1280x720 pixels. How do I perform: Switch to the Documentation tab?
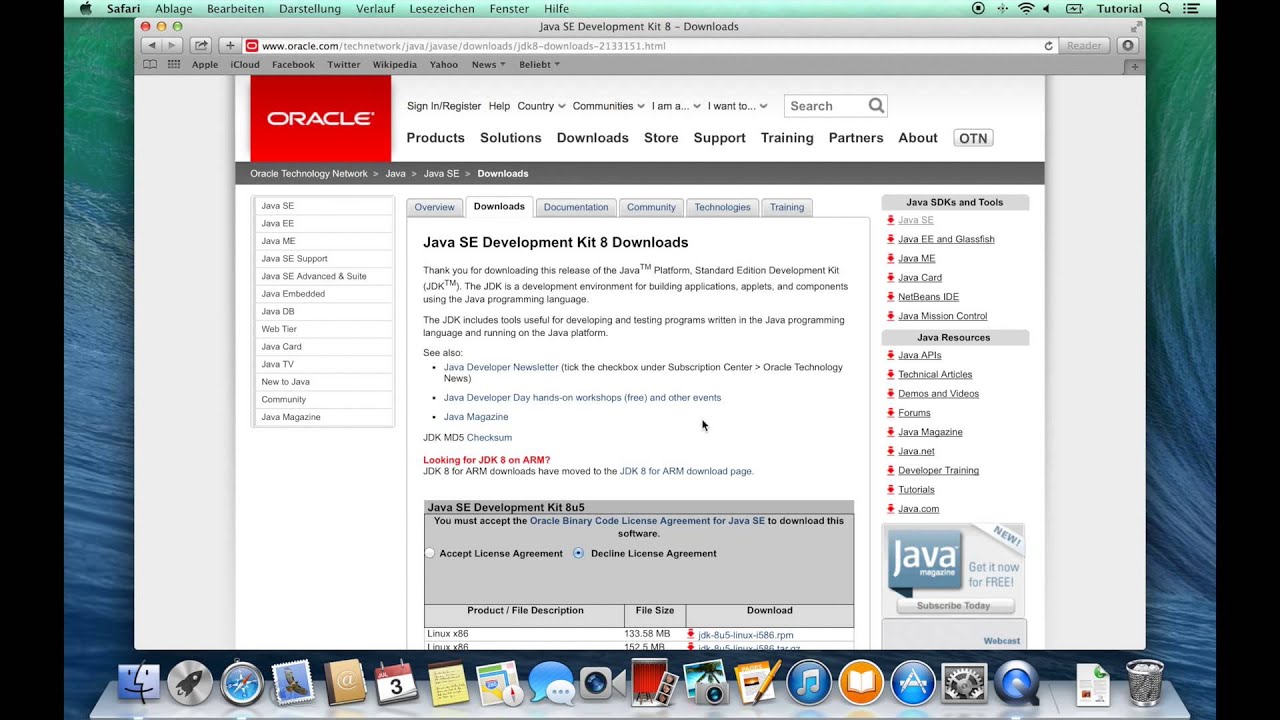tap(576, 207)
